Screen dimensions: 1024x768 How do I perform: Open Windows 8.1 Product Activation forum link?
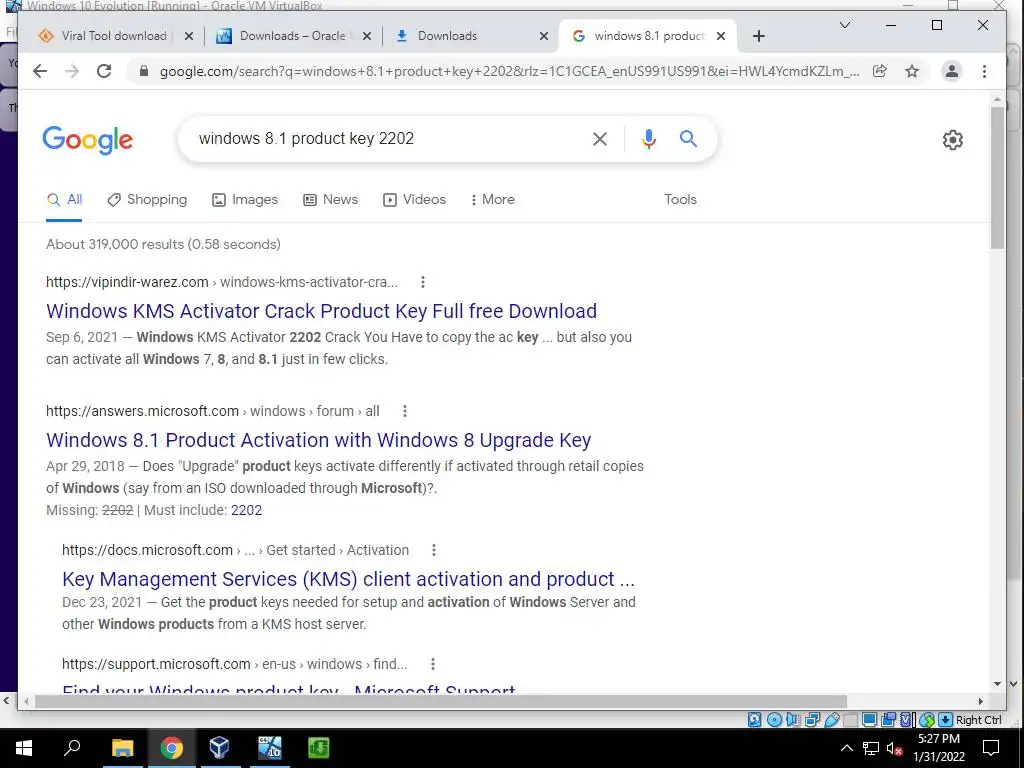pyautogui.click(x=319, y=440)
